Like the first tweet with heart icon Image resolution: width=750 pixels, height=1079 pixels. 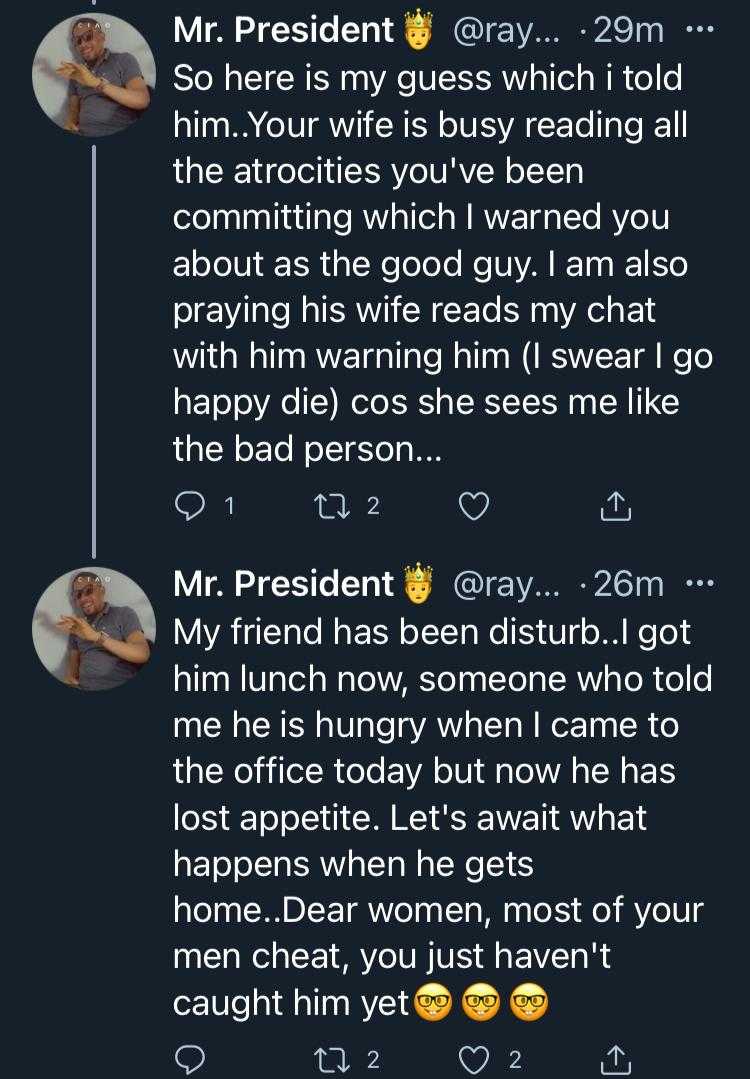(x=474, y=507)
